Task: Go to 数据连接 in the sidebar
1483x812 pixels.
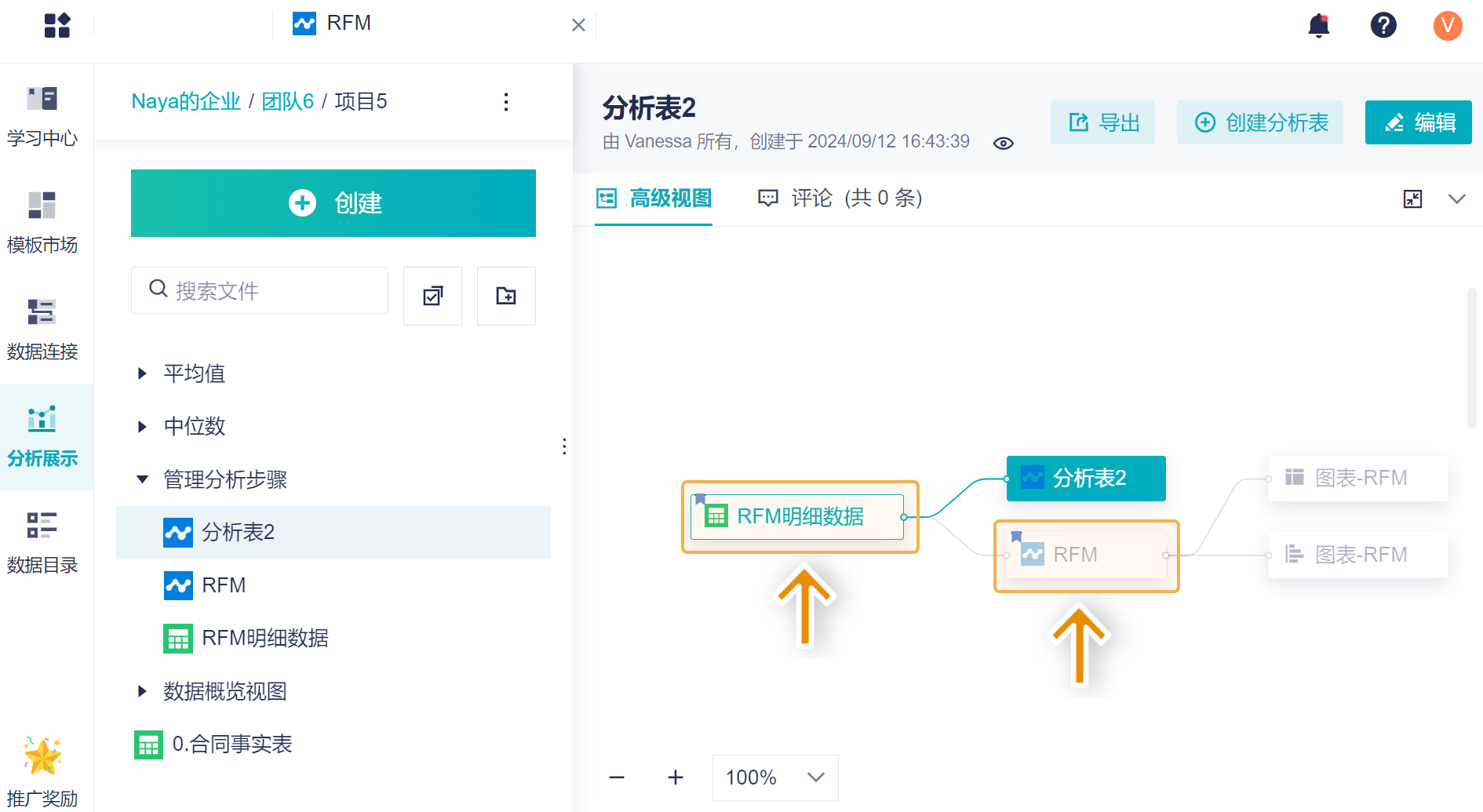Action: pos(42,330)
